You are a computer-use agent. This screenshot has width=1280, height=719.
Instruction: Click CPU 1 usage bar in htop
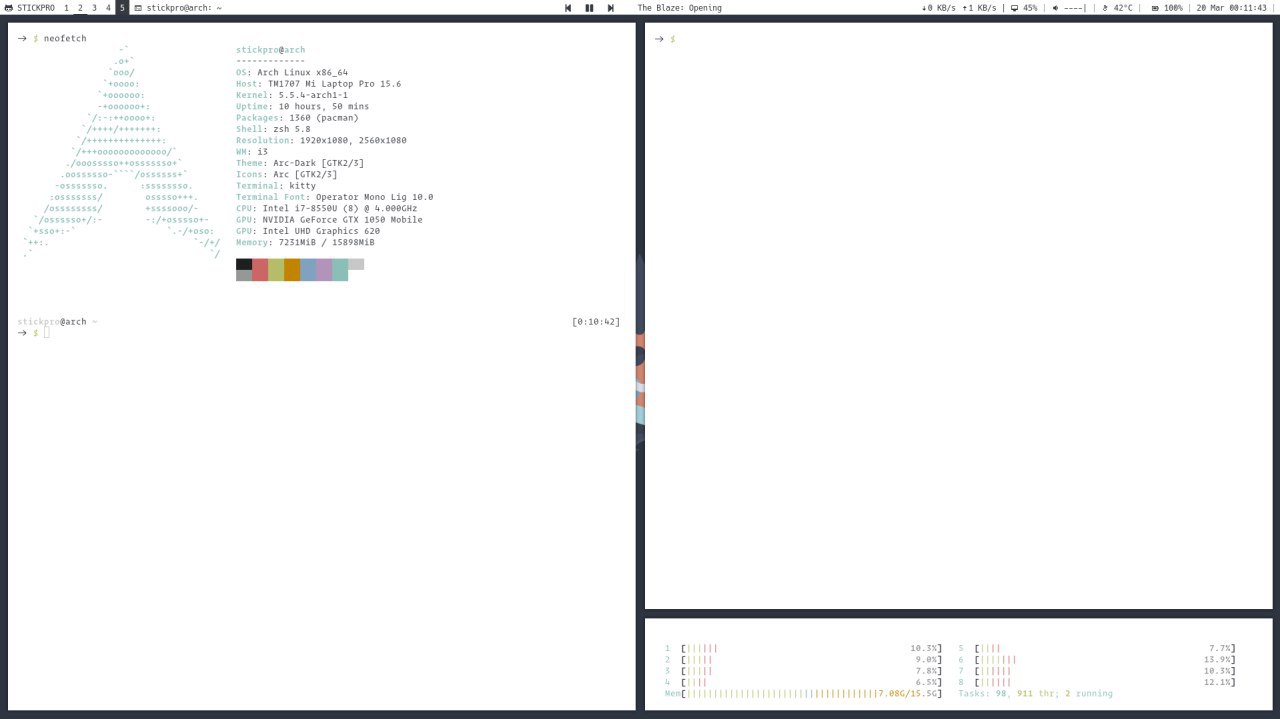[x=811, y=648]
